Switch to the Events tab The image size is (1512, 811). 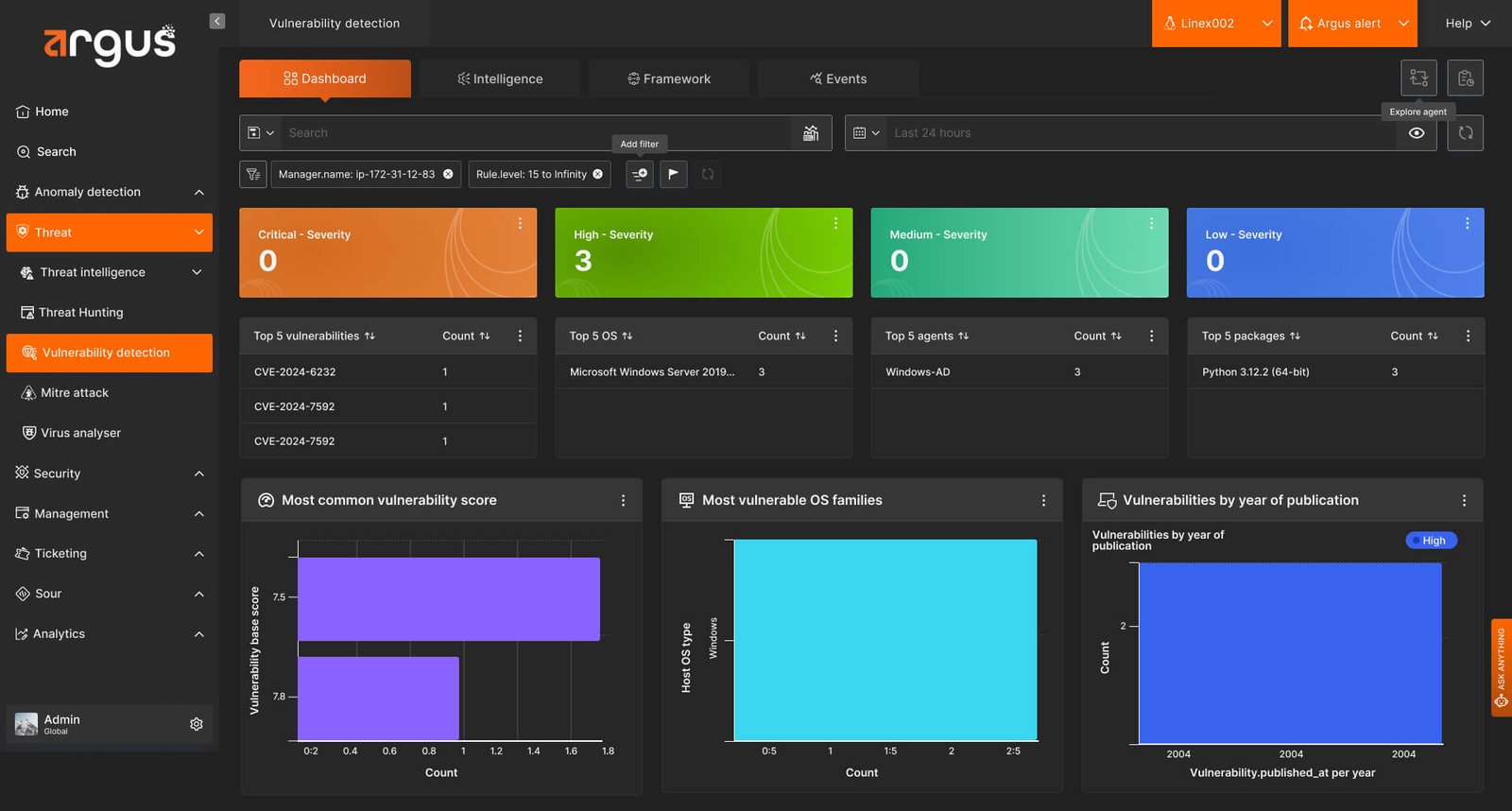(838, 78)
